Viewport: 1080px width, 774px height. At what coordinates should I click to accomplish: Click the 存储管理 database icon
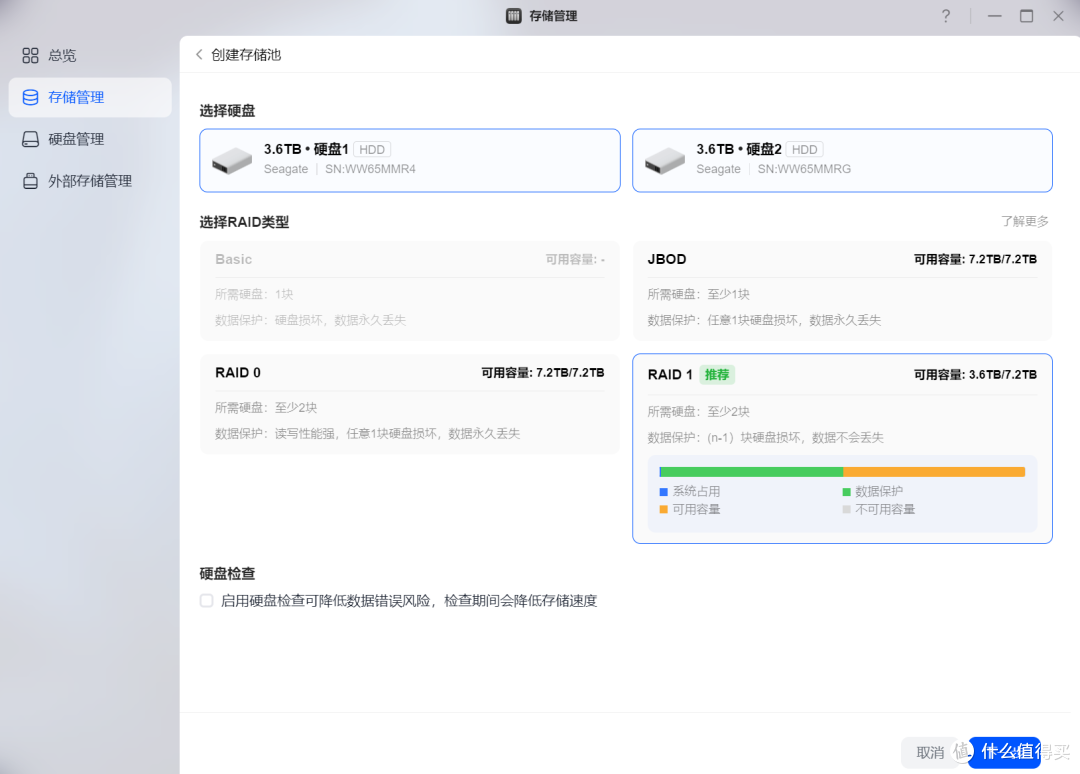click(30, 97)
